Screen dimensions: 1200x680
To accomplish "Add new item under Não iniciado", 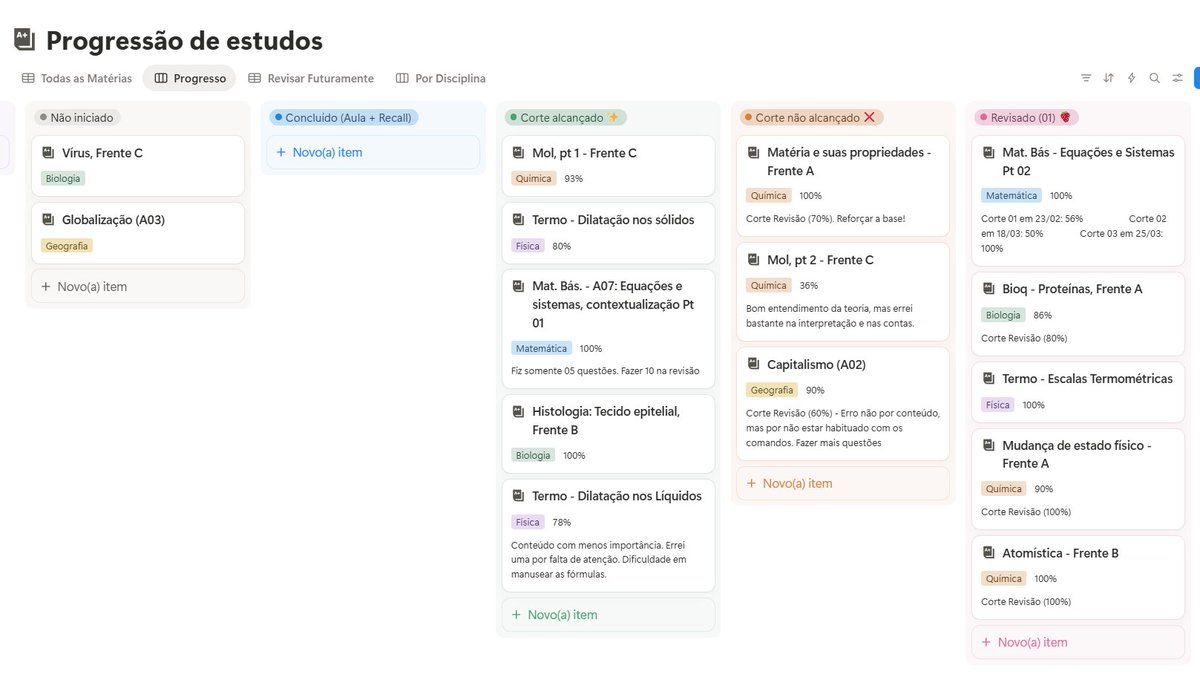I will point(138,286).
